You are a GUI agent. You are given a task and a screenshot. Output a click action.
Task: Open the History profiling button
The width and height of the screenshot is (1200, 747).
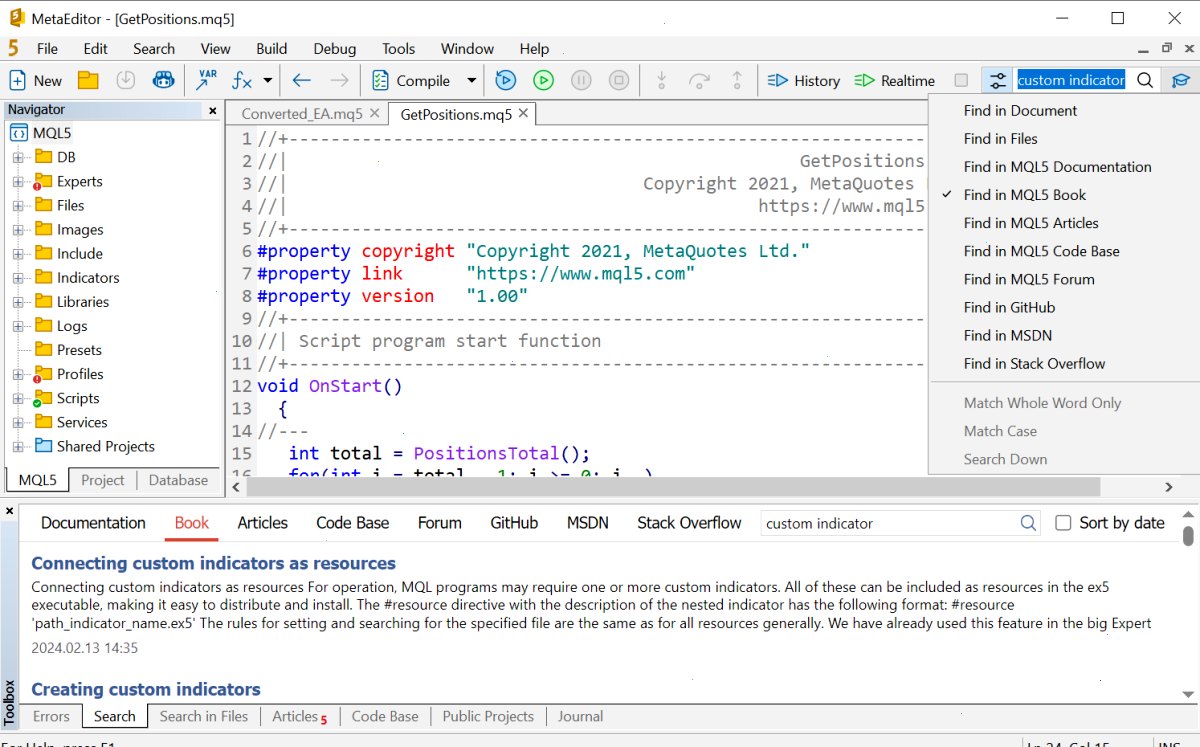[804, 81]
